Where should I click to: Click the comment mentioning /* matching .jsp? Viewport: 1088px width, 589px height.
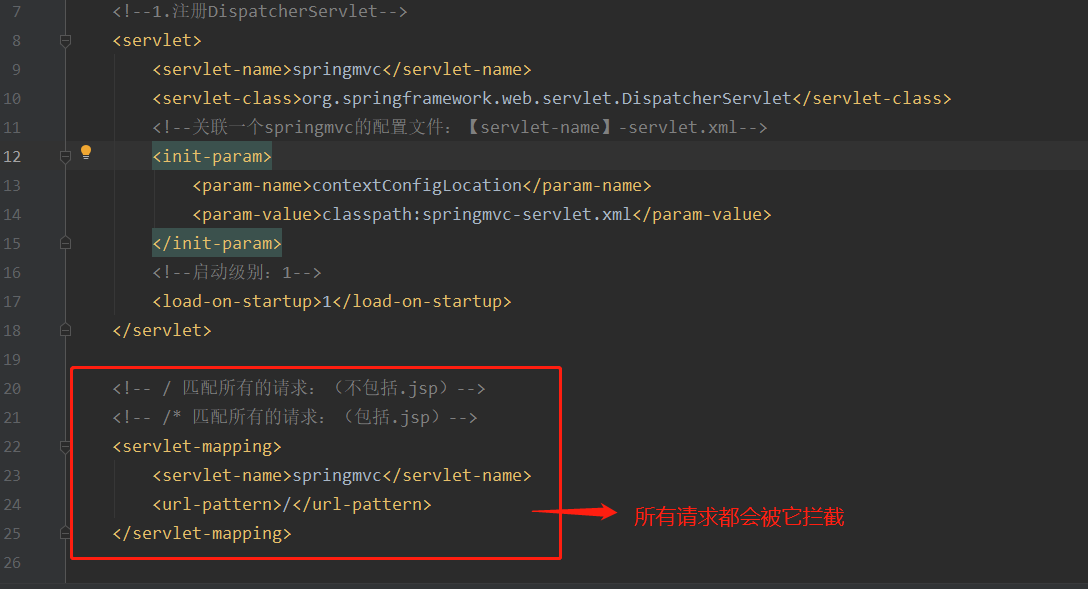(x=295, y=417)
